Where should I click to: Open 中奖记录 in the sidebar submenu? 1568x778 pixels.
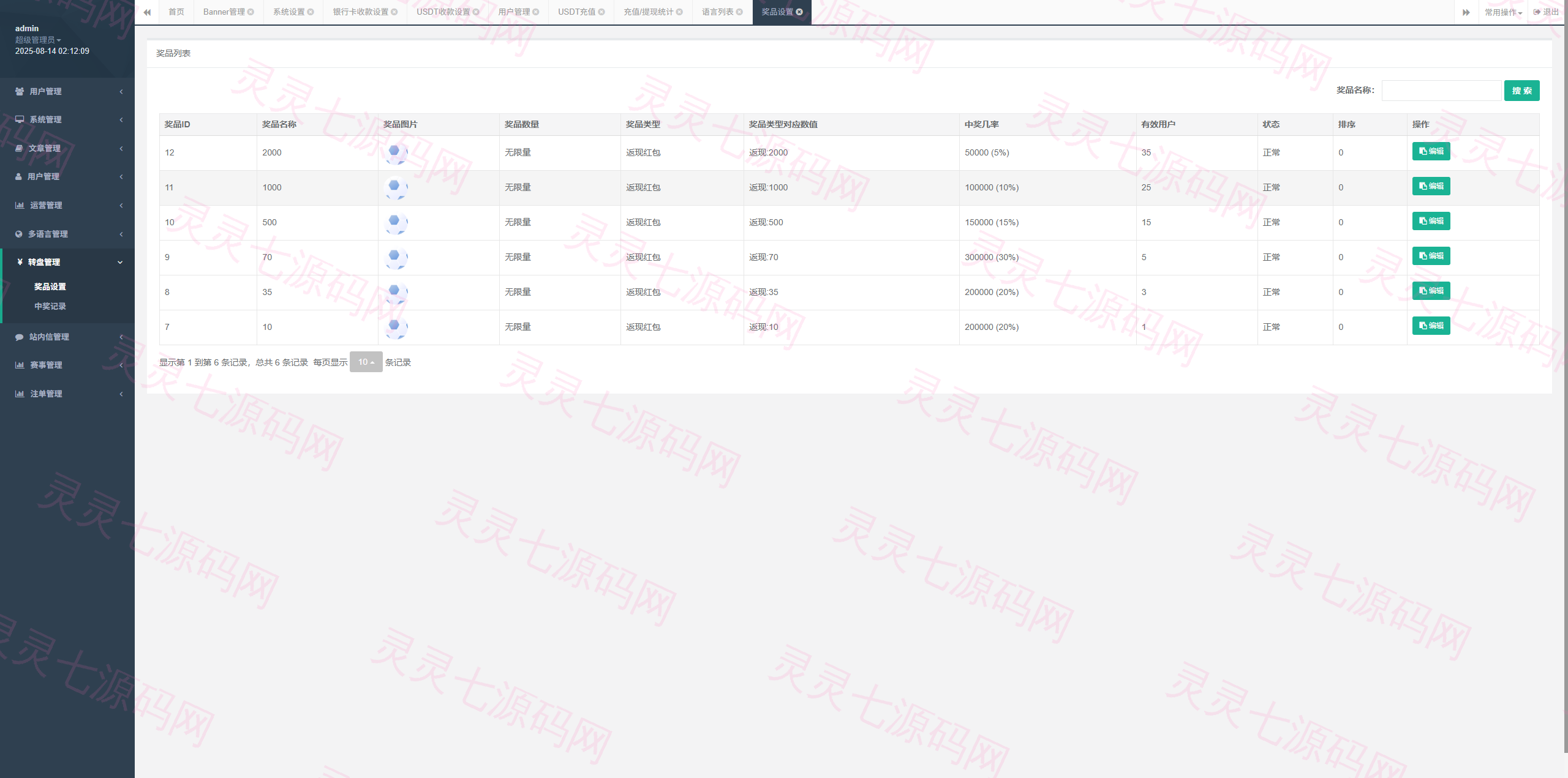pos(50,306)
